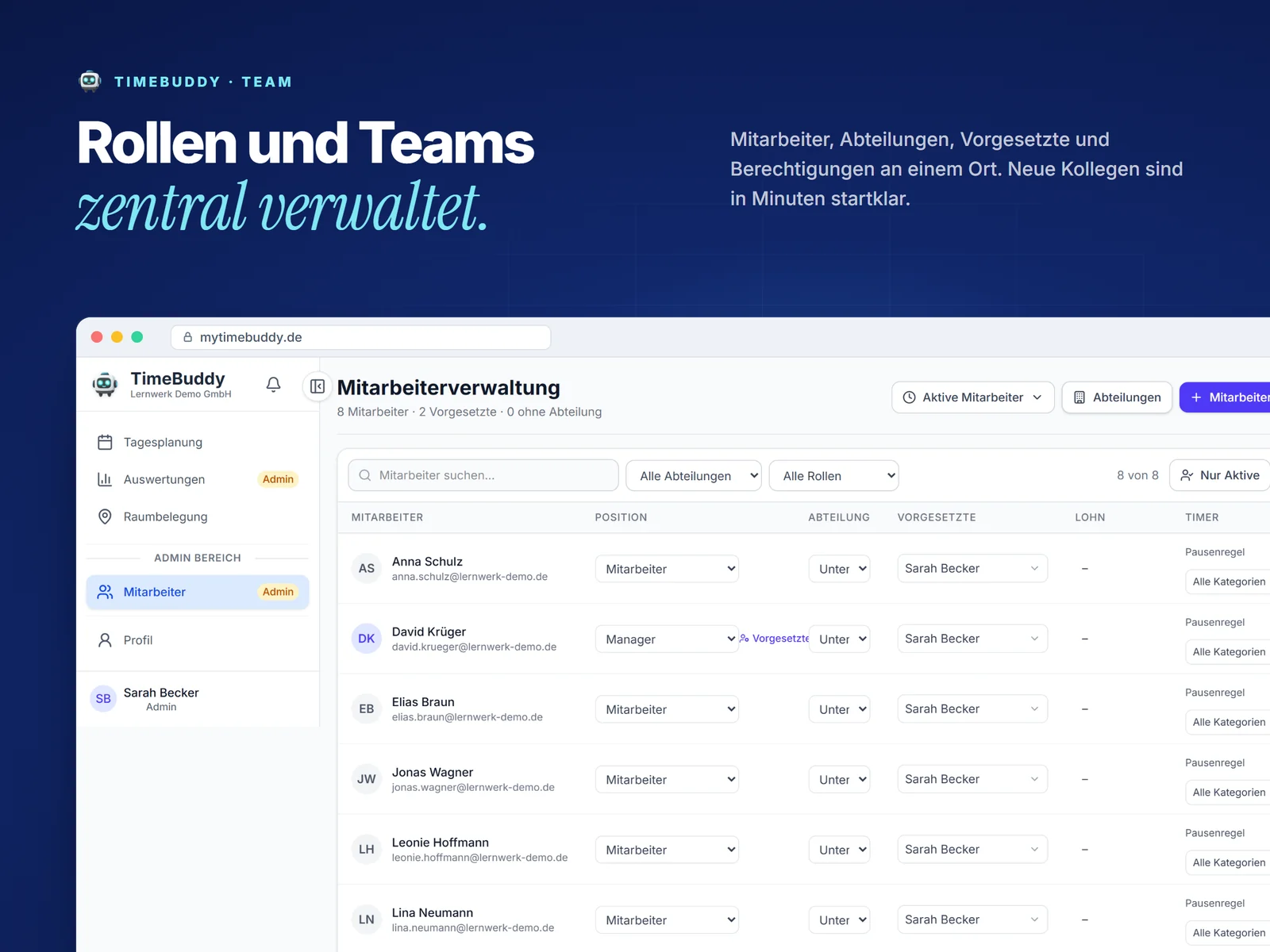This screenshot has width=1270, height=952.
Task: Select Mitarbeiter in admin sidebar section
Action: [x=197, y=592]
